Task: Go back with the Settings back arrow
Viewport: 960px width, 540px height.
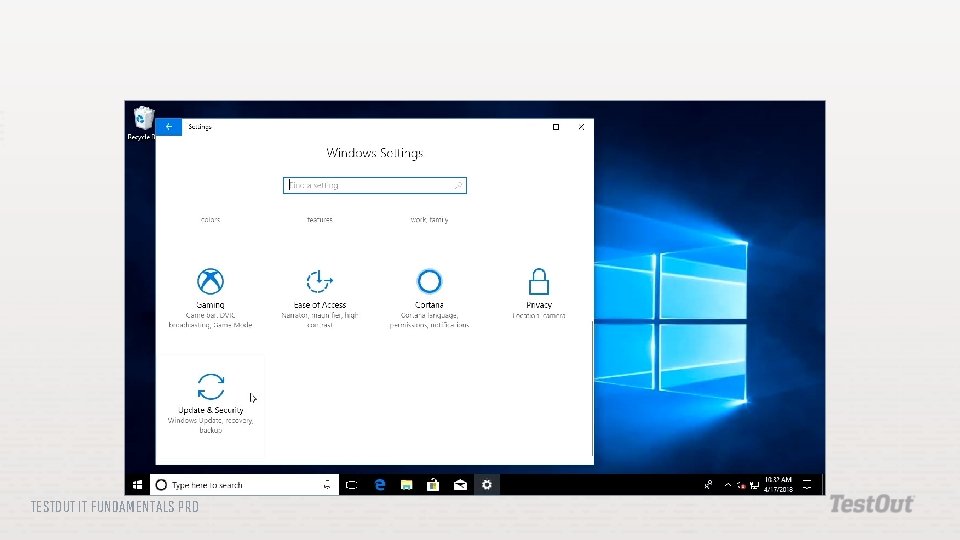Action: point(169,127)
